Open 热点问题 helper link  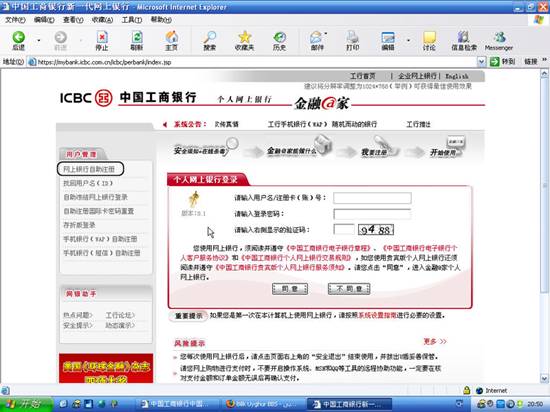pyautogui.click(x=78, y=315)
